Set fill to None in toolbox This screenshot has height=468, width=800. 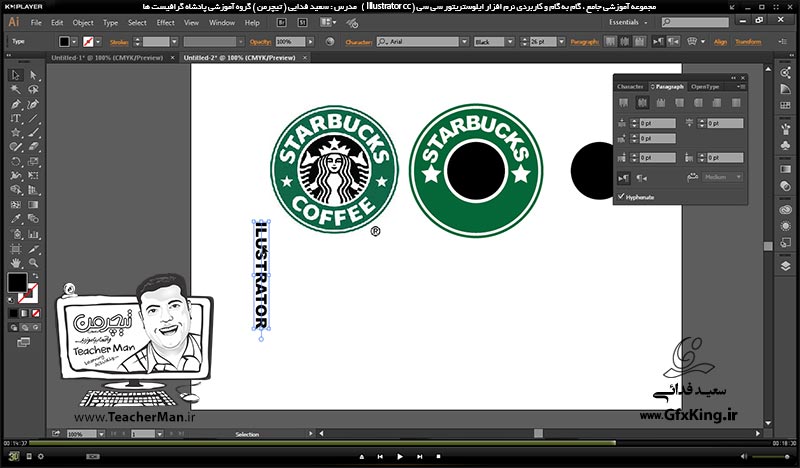tap(36, 313)
